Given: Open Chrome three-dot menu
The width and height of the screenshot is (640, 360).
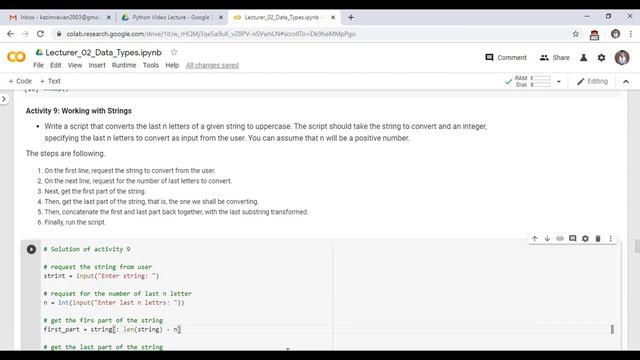Looking at the screenshot, I should [631, 34].
